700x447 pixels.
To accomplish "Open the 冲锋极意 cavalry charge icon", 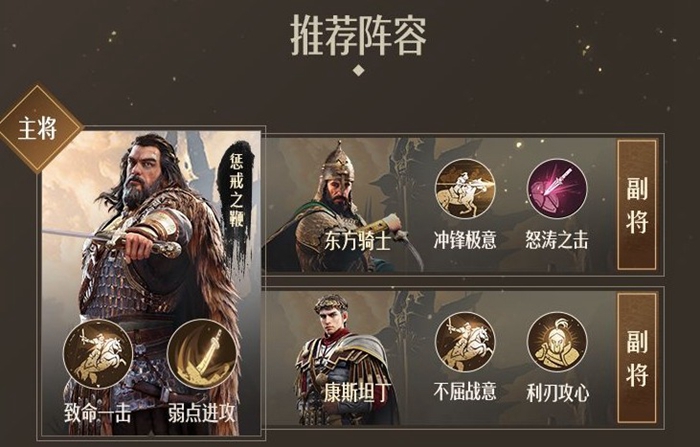I will pos(465,189).
